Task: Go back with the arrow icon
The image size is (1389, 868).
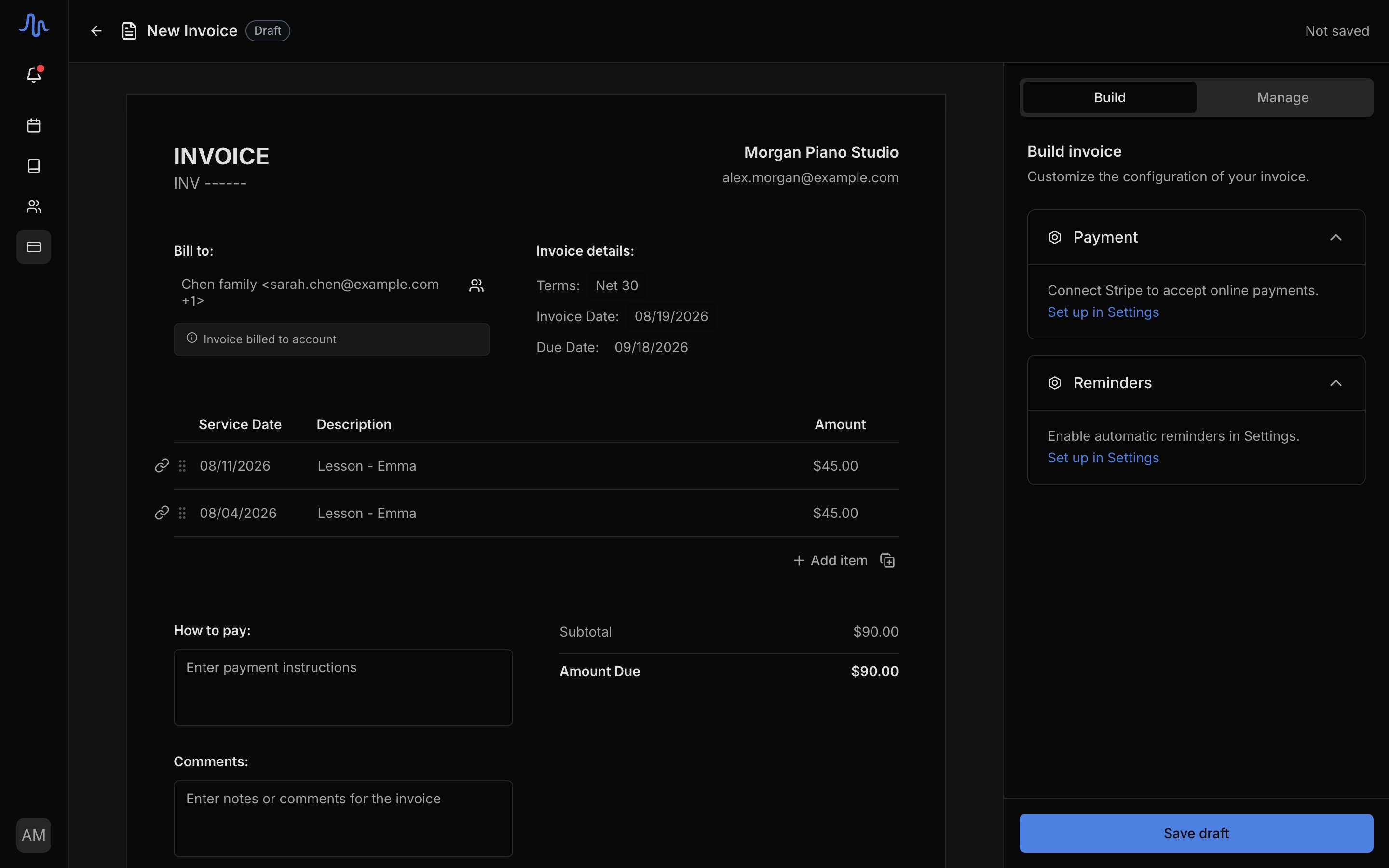Action: tap(96, 31)
